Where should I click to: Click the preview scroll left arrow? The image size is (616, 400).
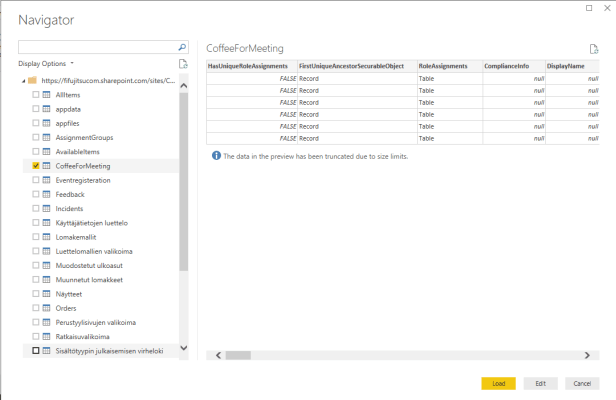[218, 355]
